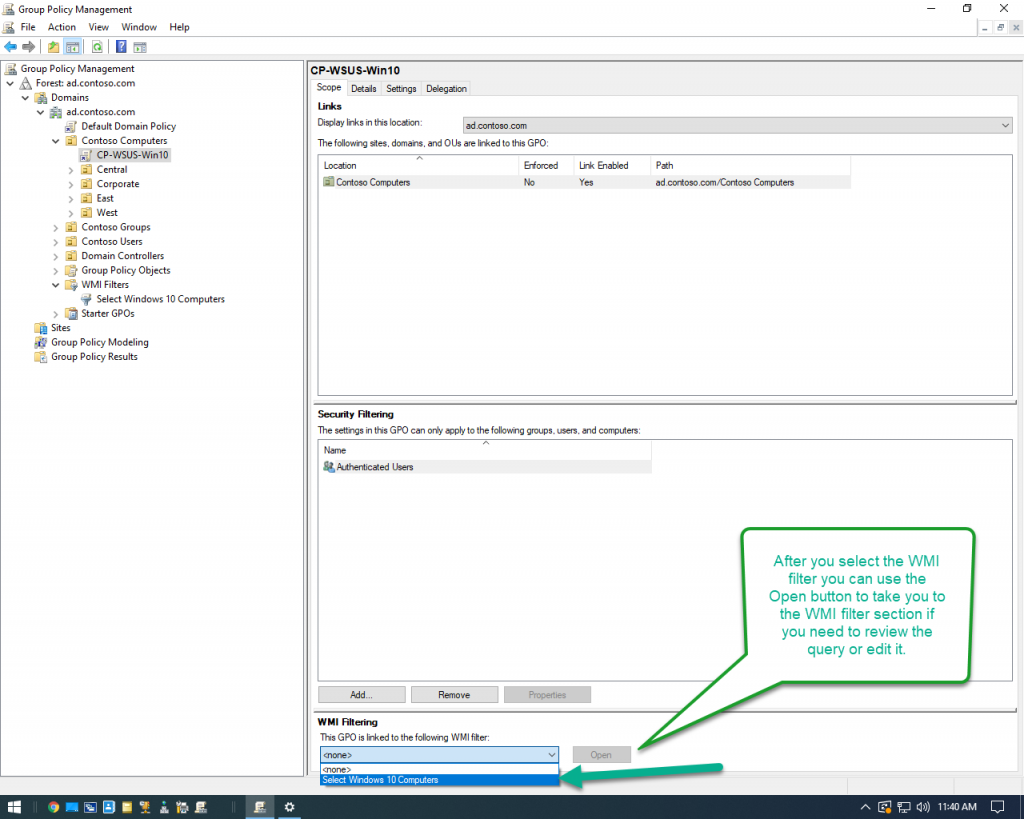Image resolution: width=1024 pixels, height=819 pixels.
Task: Open the notifications icon in the system tray
Action: pos(997,806)
